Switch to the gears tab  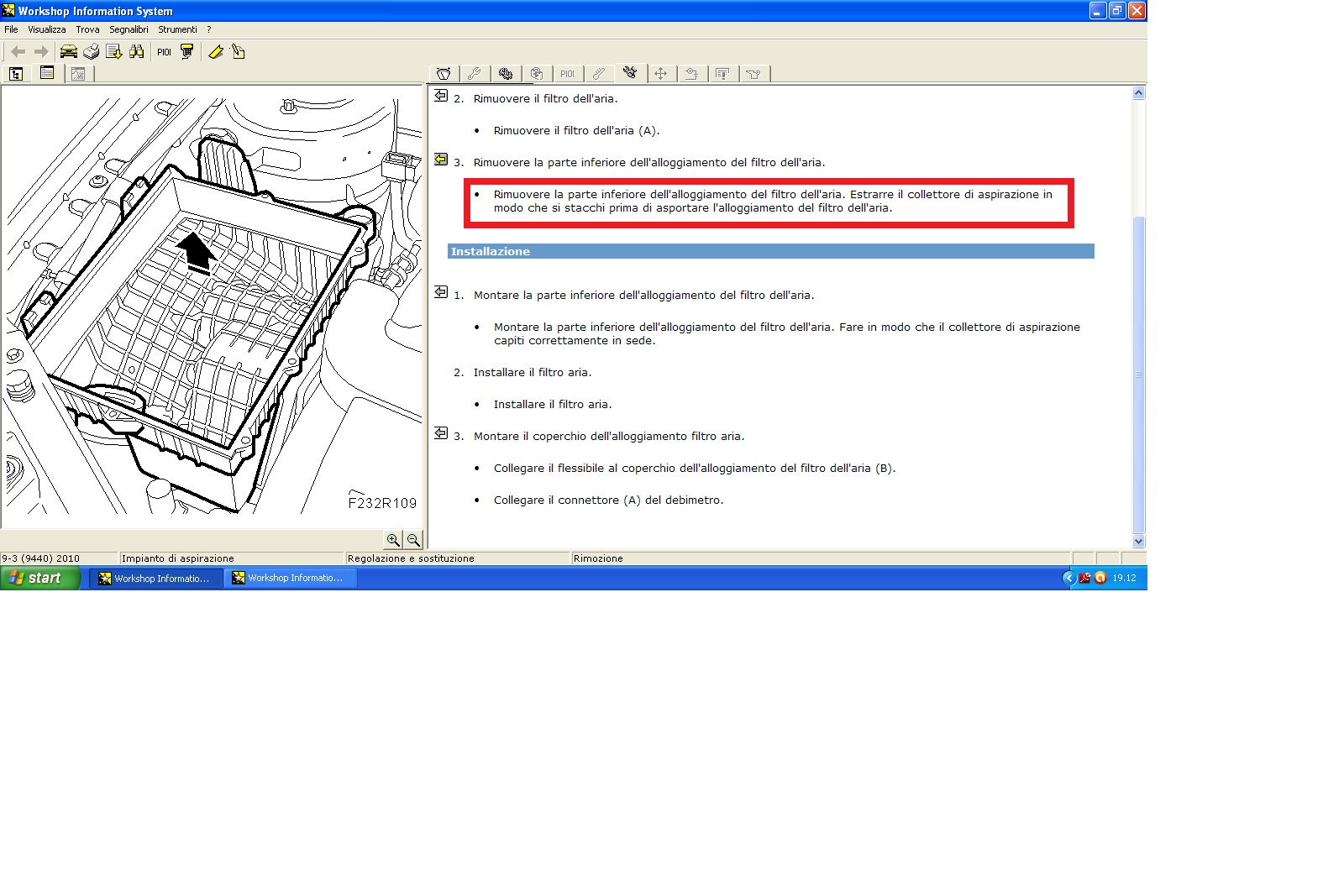tap(506, 74)
